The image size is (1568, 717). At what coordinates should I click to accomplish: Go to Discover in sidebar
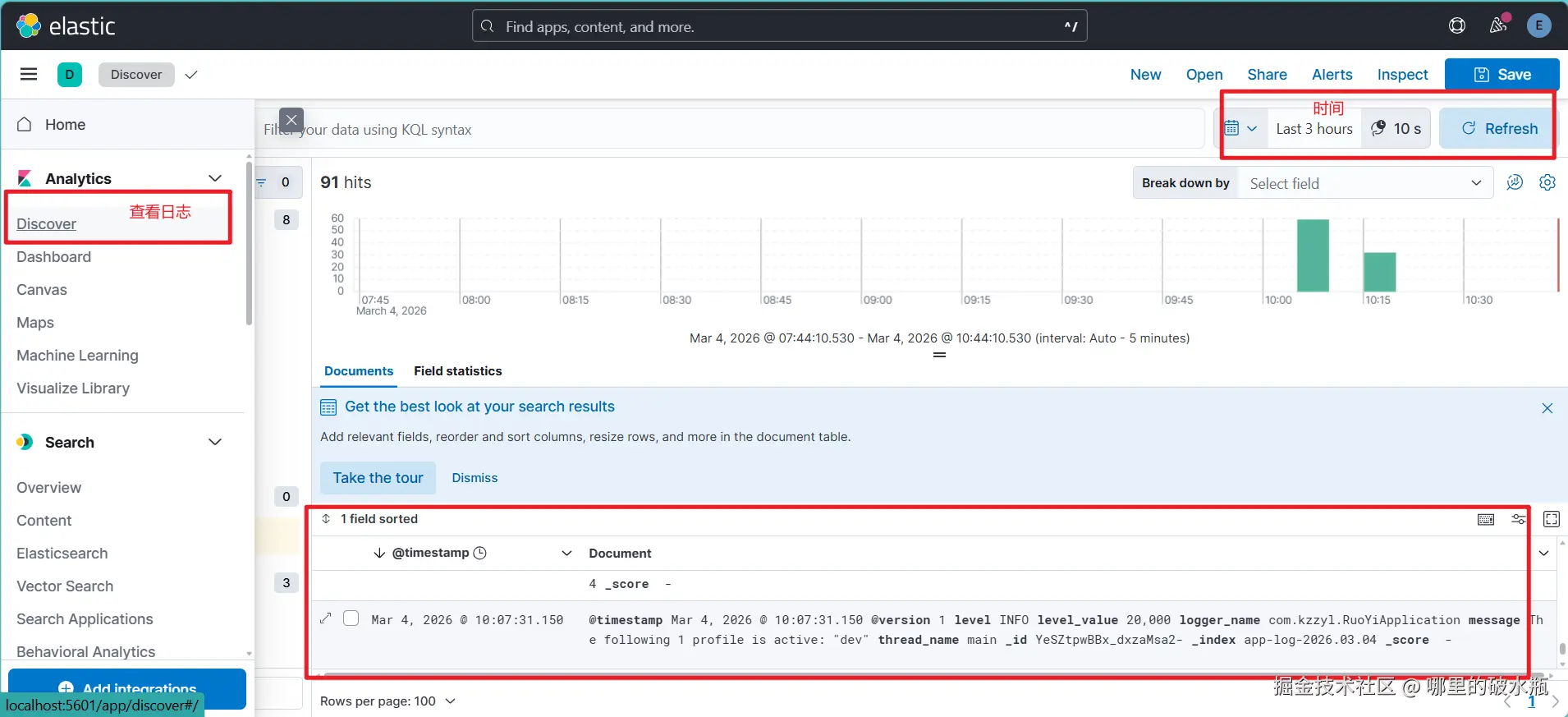click(x=47, y=224)
